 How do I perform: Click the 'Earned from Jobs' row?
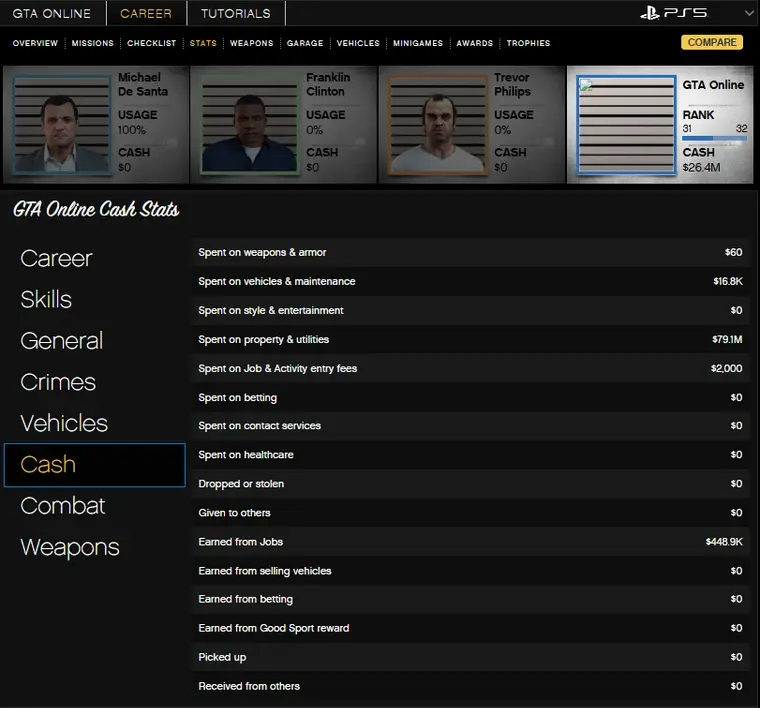coord(471,542)
